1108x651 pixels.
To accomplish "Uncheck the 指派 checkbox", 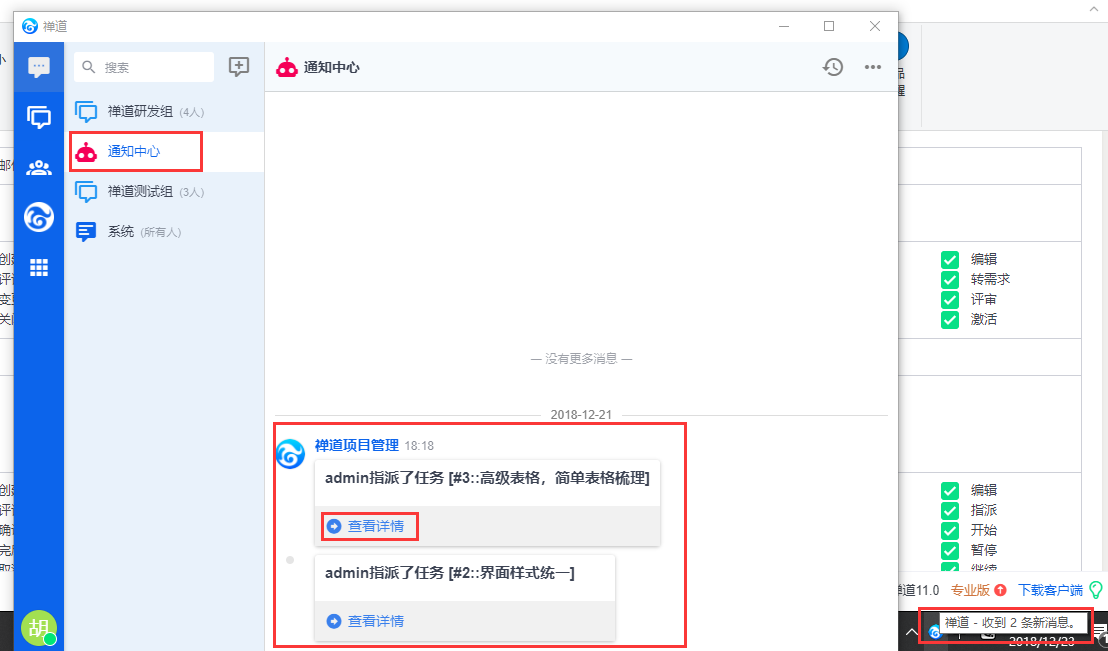I will (950, 510).
